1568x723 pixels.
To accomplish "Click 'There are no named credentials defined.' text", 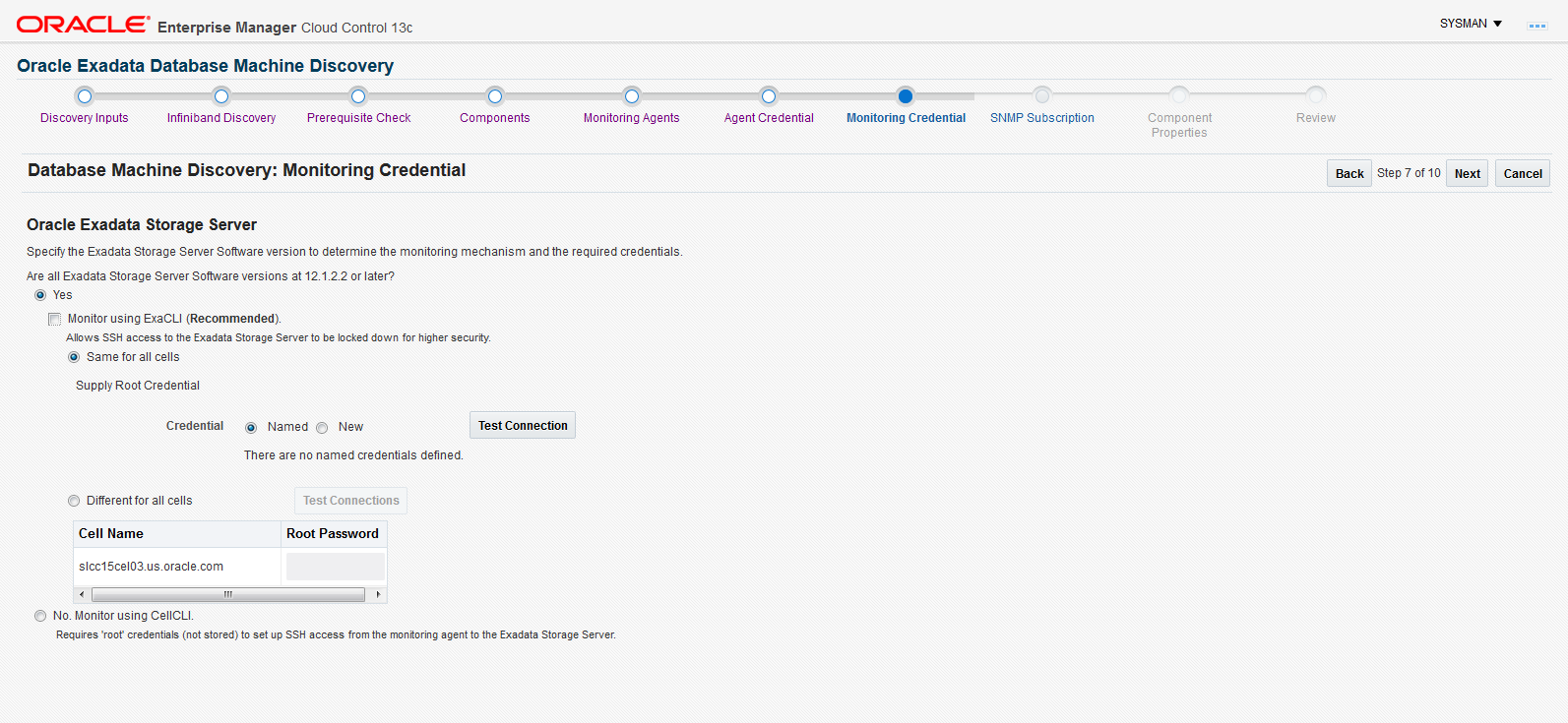I will 353,455.
